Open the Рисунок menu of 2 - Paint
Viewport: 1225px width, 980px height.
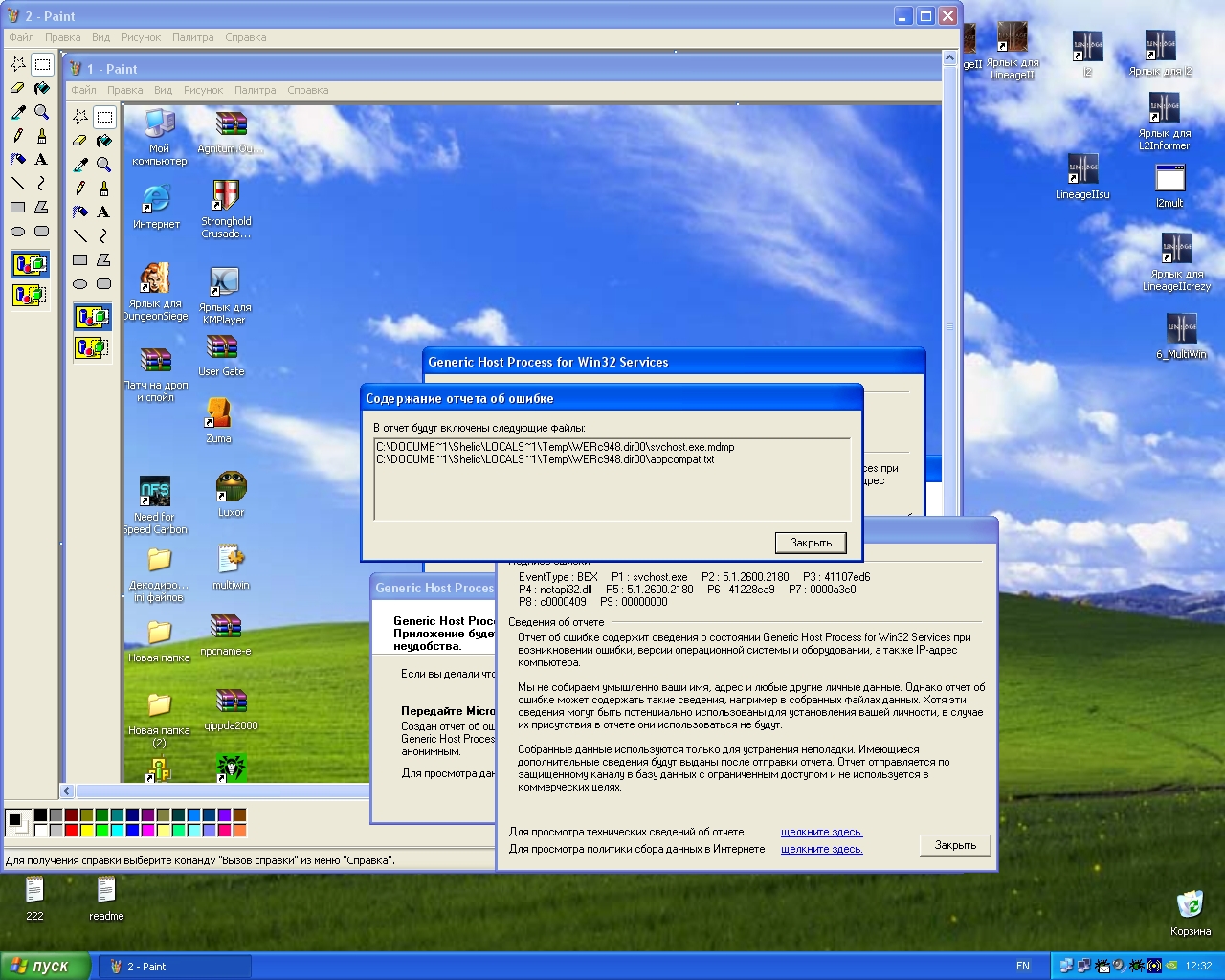coord(142,37)
